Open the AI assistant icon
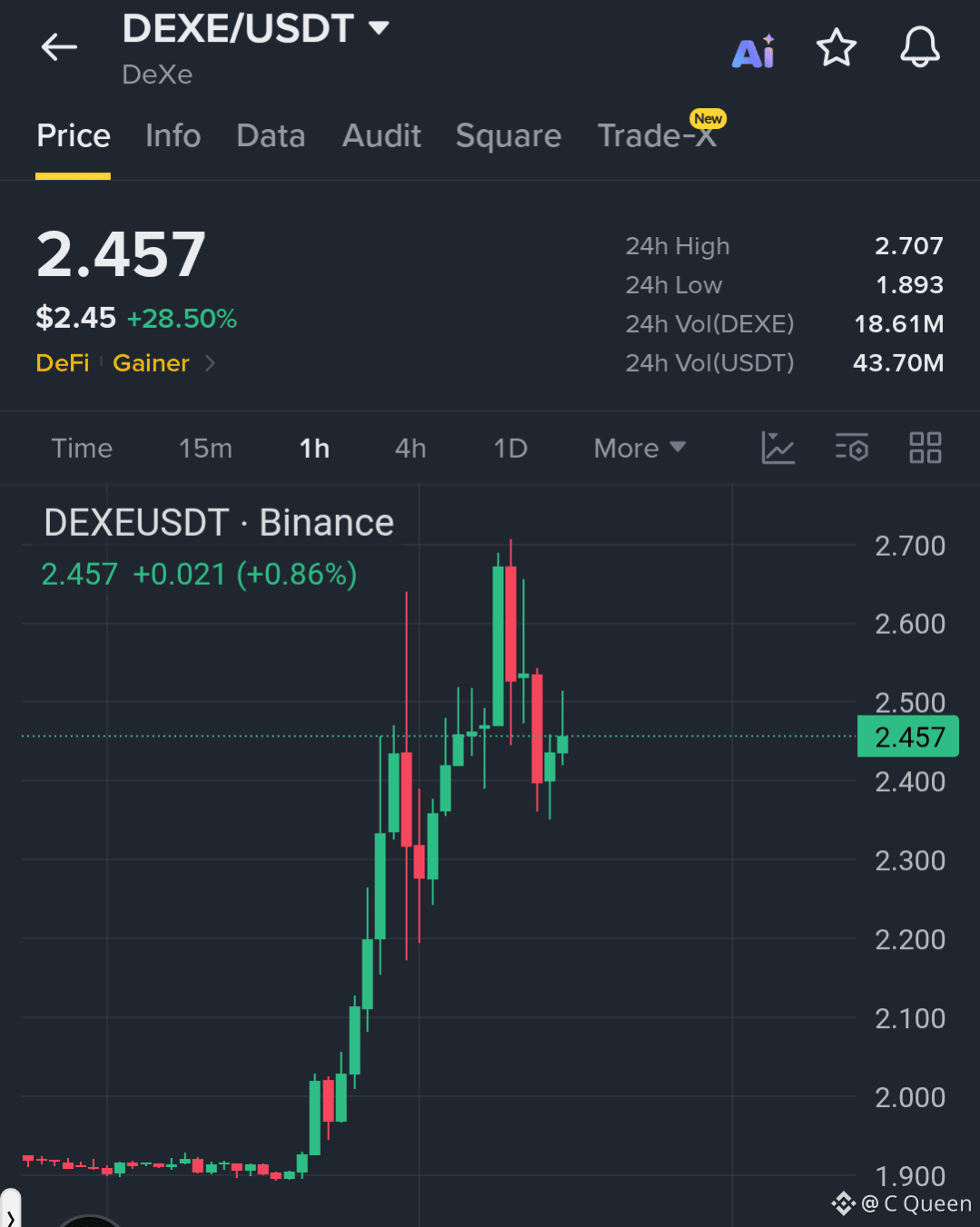The image size is (980, 1227). coord(754,51)
